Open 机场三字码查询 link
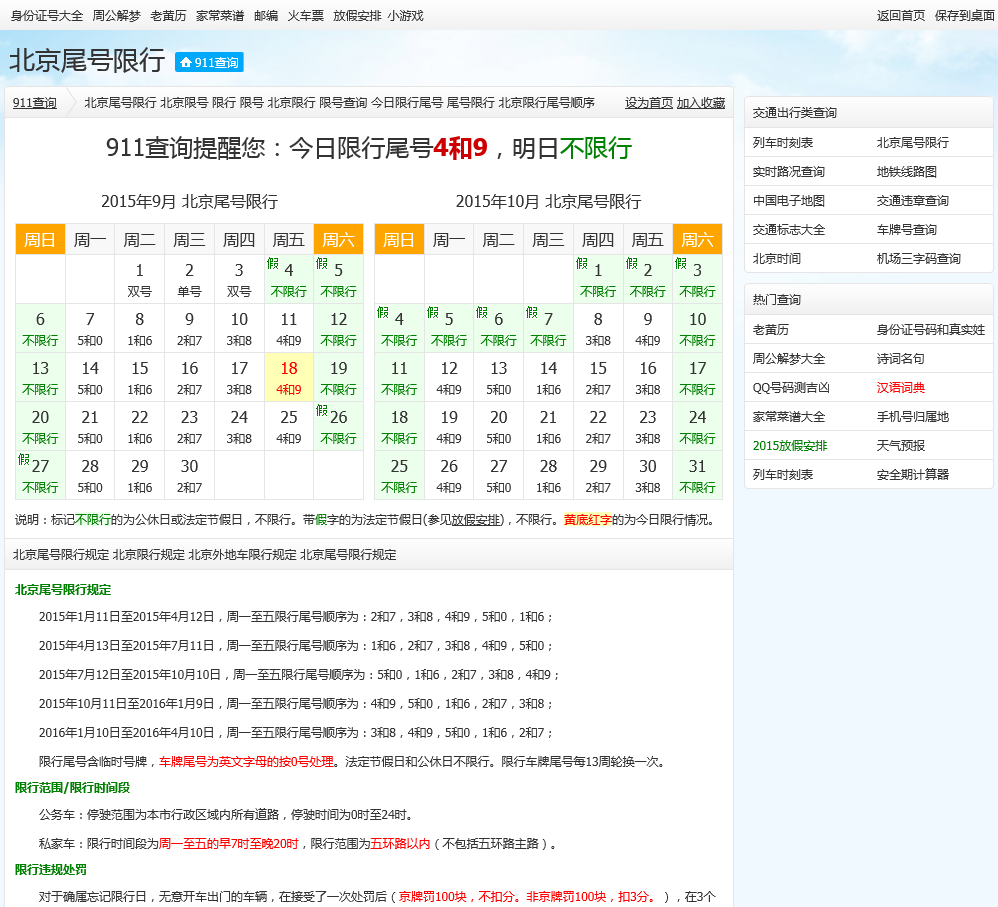The width and height of the screenshot is (998, 907). (x=919, y=259)
